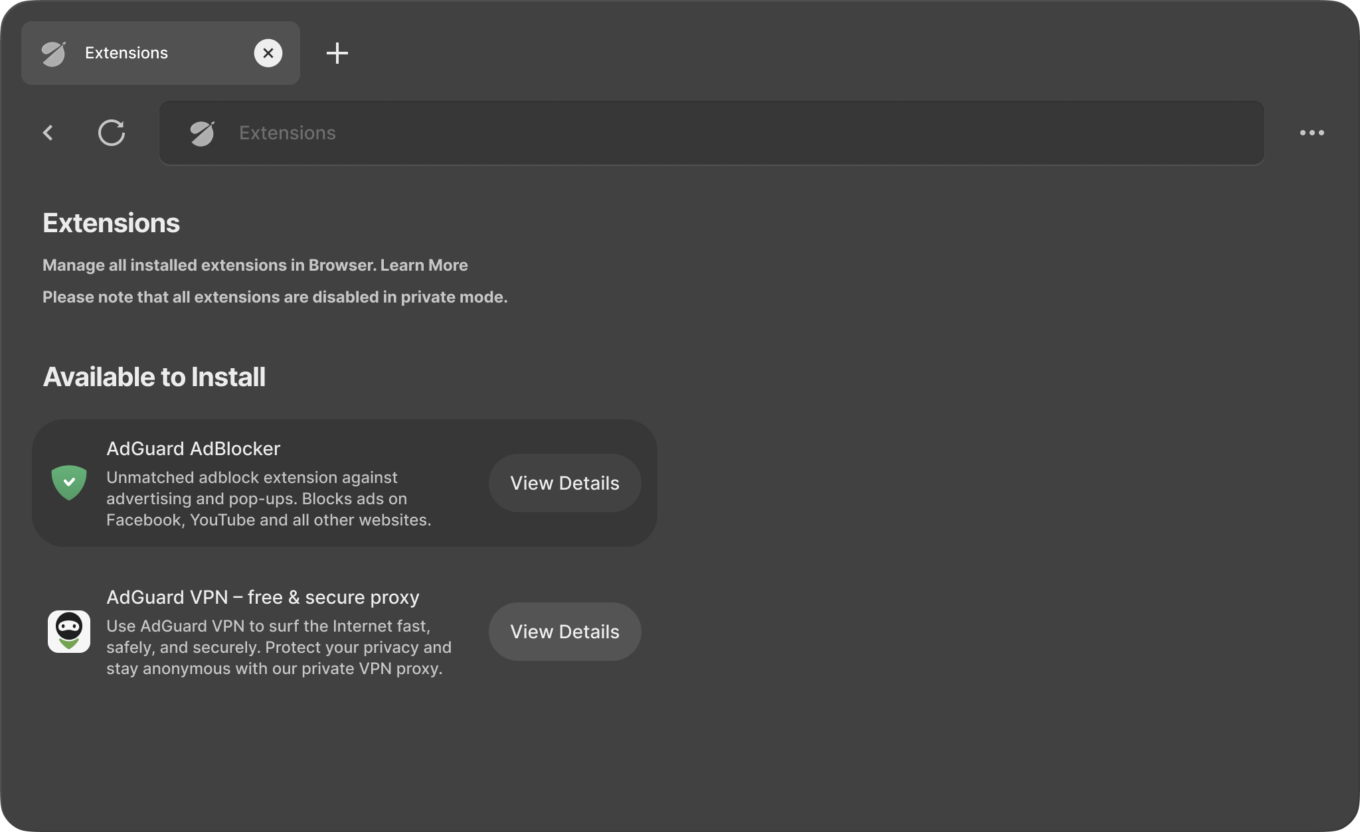Reload the Extensions page

pos(111,132)
